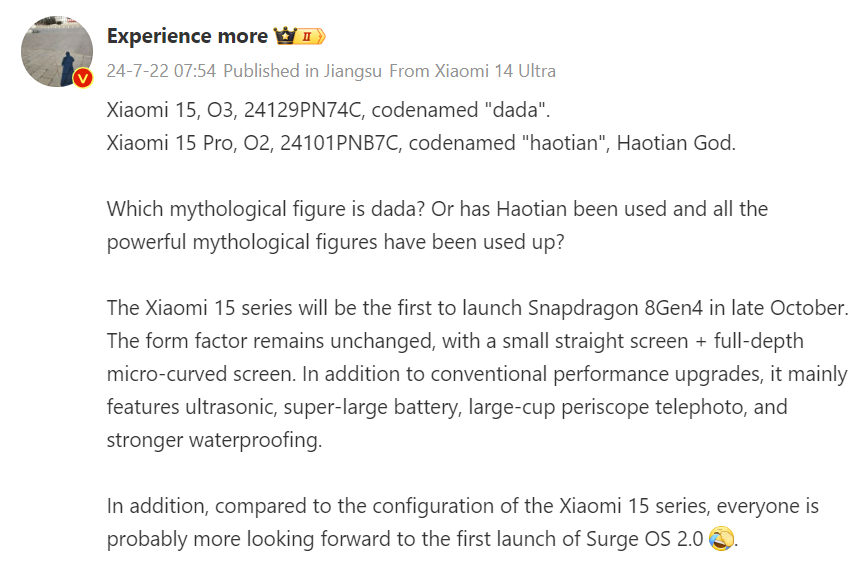Click the laughing-crying emoji at post end

(x=721, y=539)
